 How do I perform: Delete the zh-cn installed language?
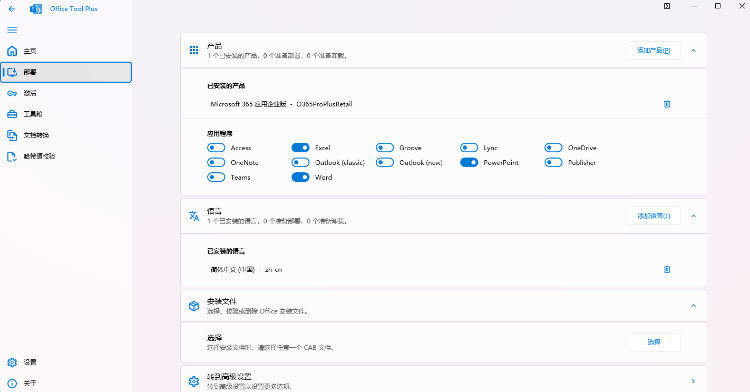pos(667,270)
